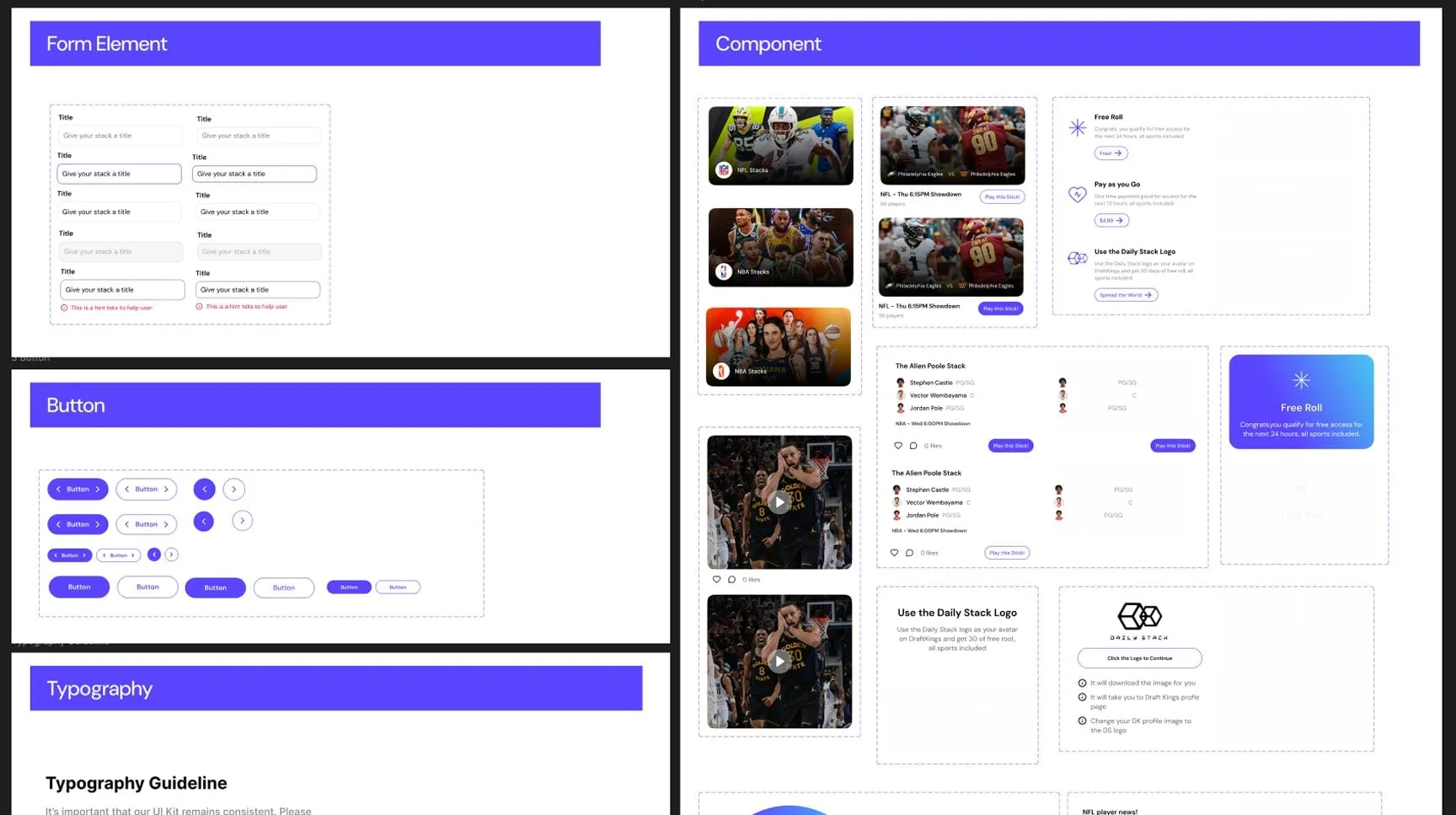1456x815 pixels.
Task: Select the 'Button' section header
Action: (x=315, y=405)
